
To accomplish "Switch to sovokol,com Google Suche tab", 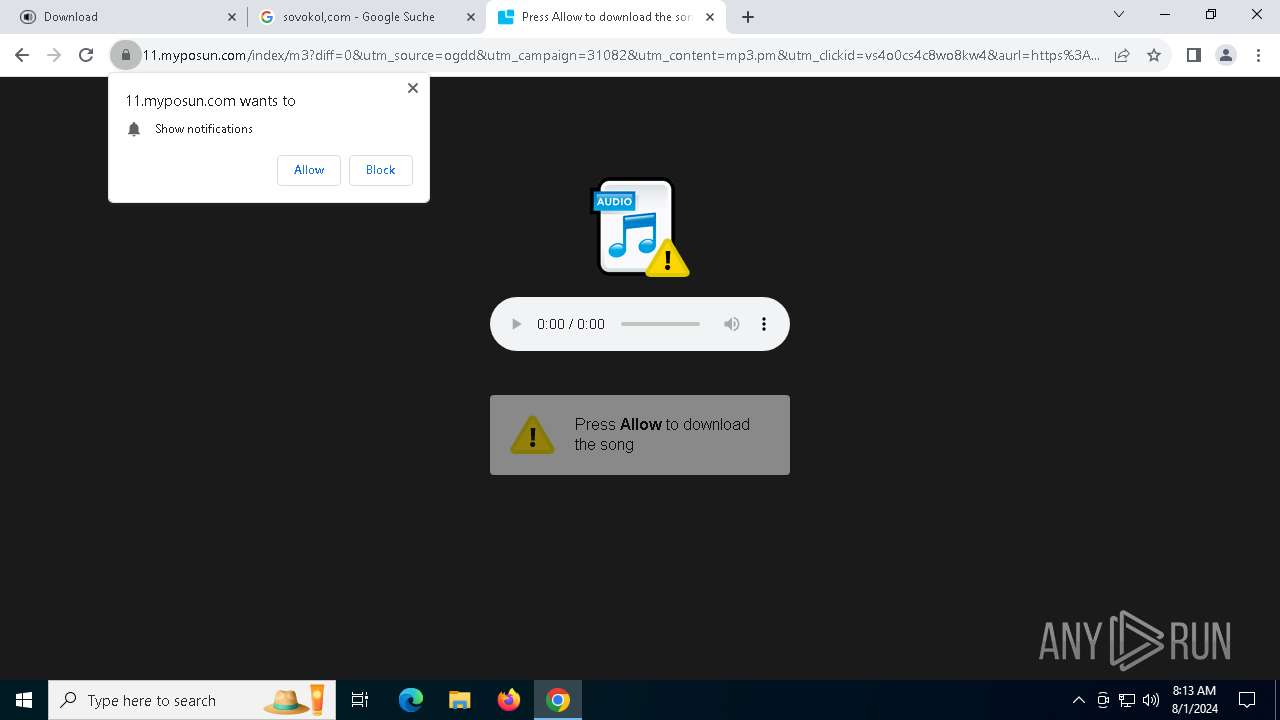I will pyautogui.click(x=365, y=17).
